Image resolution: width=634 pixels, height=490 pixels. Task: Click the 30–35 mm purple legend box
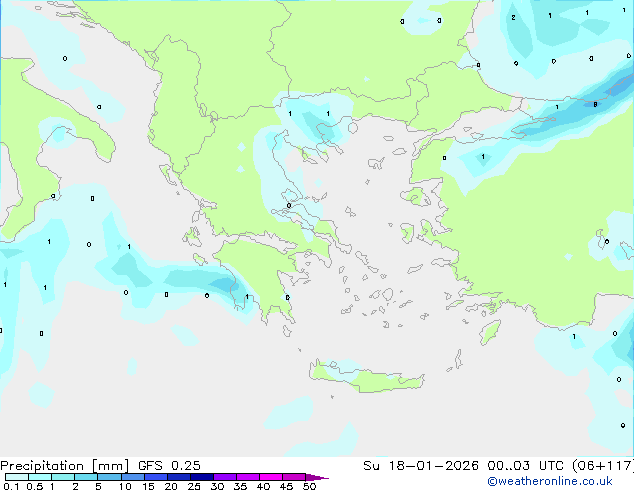coord(224,477)
